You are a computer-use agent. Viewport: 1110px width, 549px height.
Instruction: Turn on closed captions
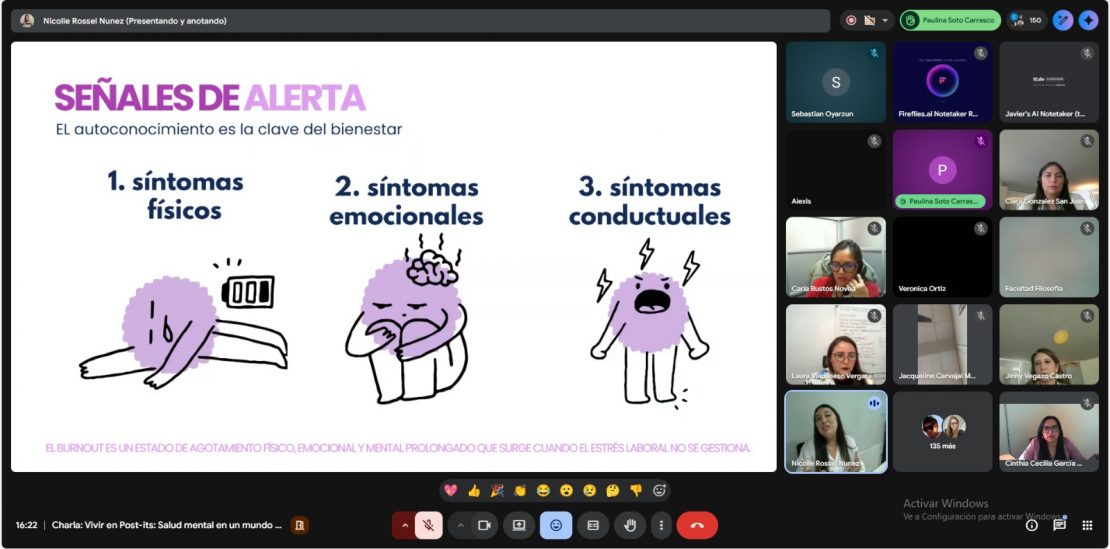592,525
